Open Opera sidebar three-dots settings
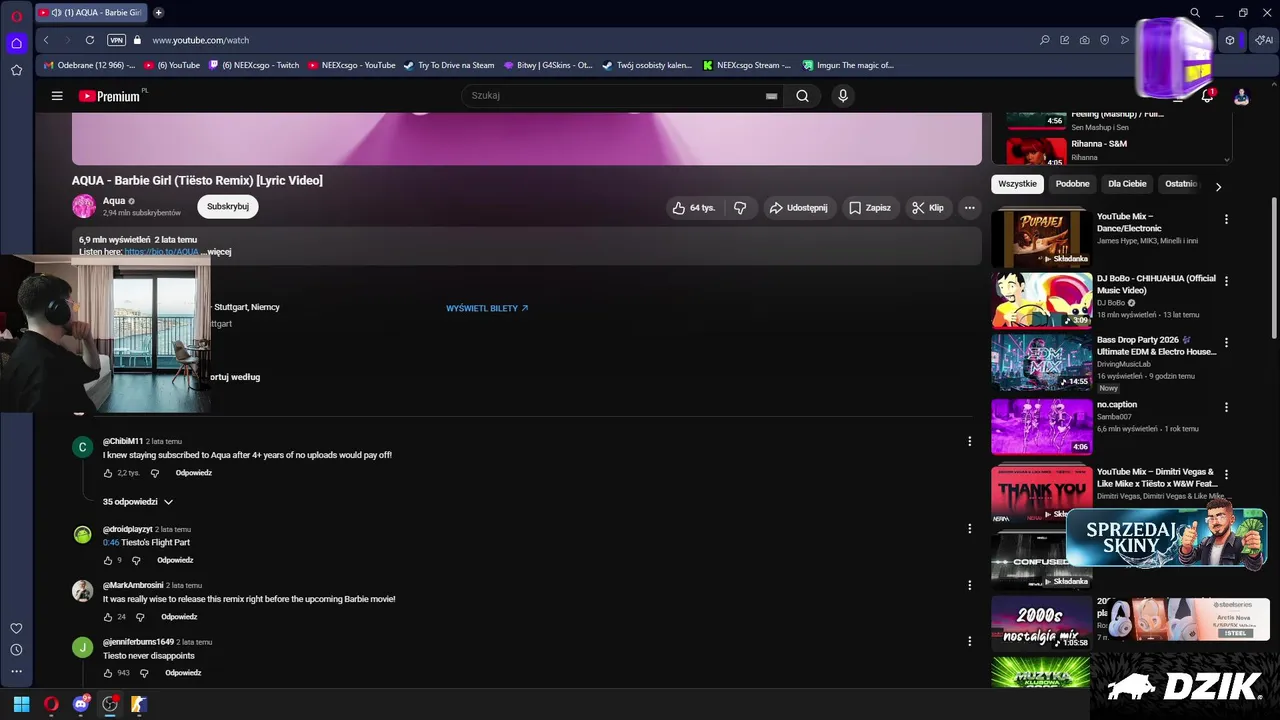 tap(16, 672)
